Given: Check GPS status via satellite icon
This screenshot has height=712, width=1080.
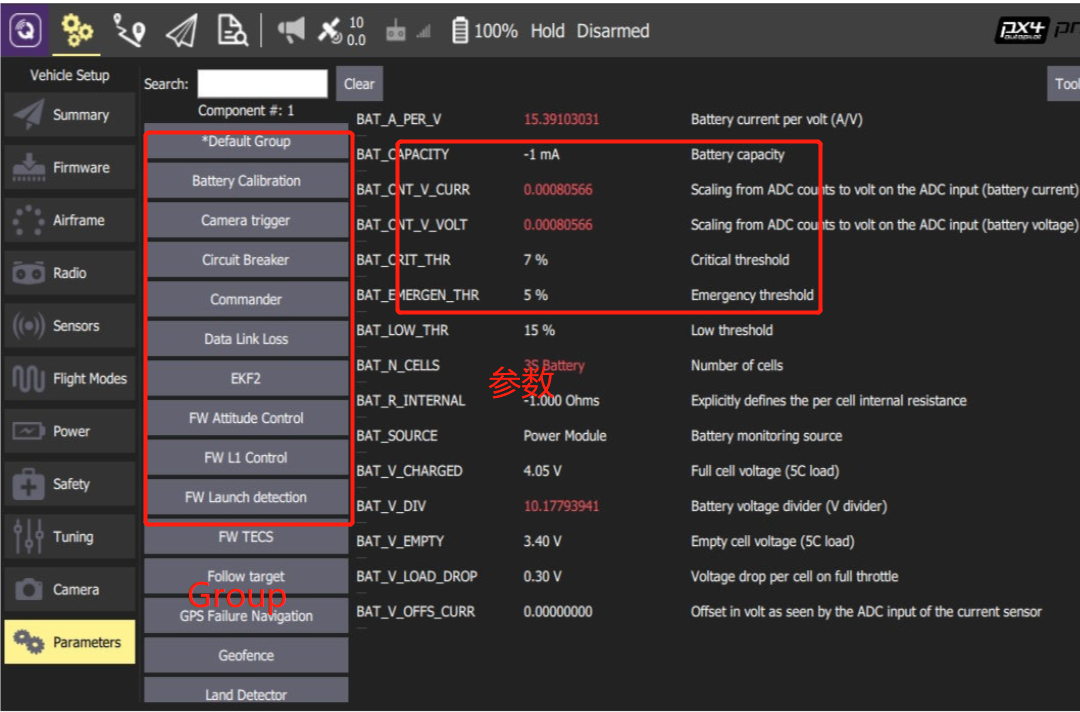Looking at the screenshot, I should coord(330,30).
